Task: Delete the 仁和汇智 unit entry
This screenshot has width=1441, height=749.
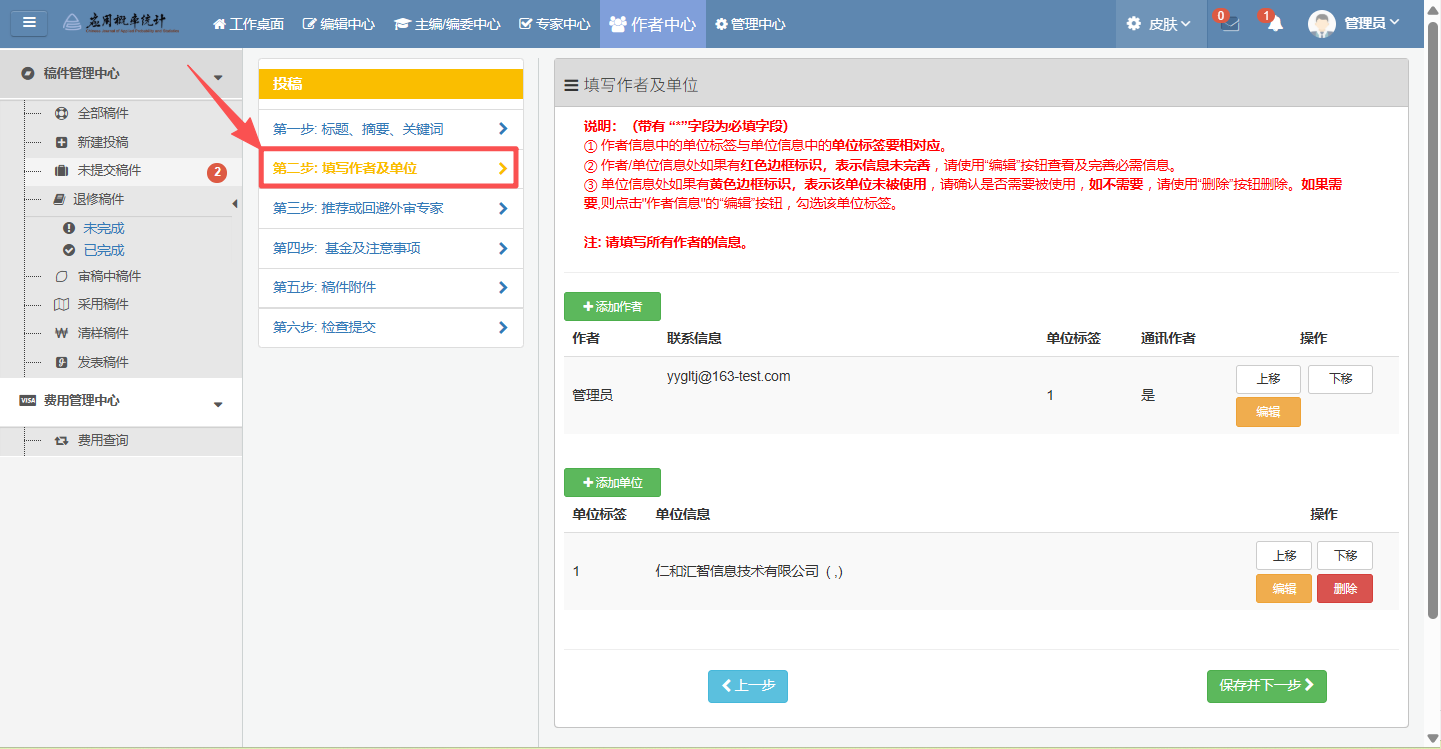Action: pyautogui.click(x=1344, y=589)
